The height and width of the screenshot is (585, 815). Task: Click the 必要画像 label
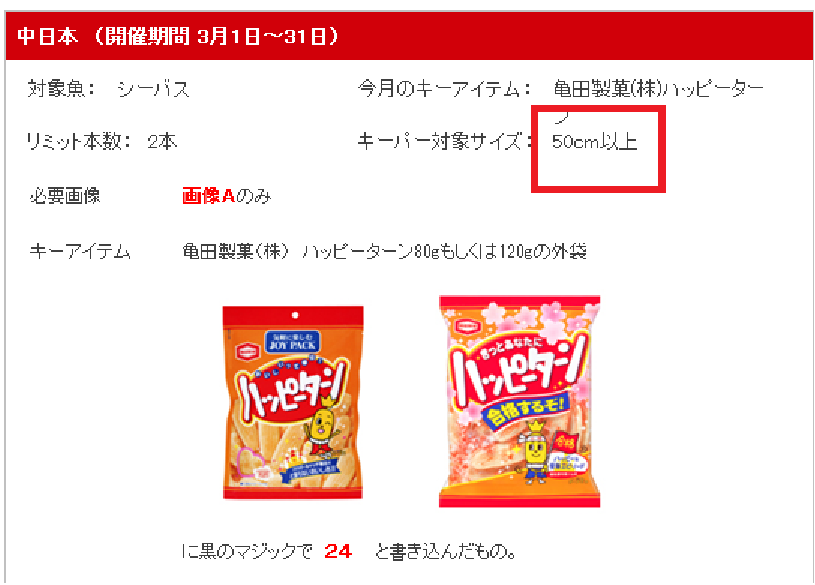64,196
